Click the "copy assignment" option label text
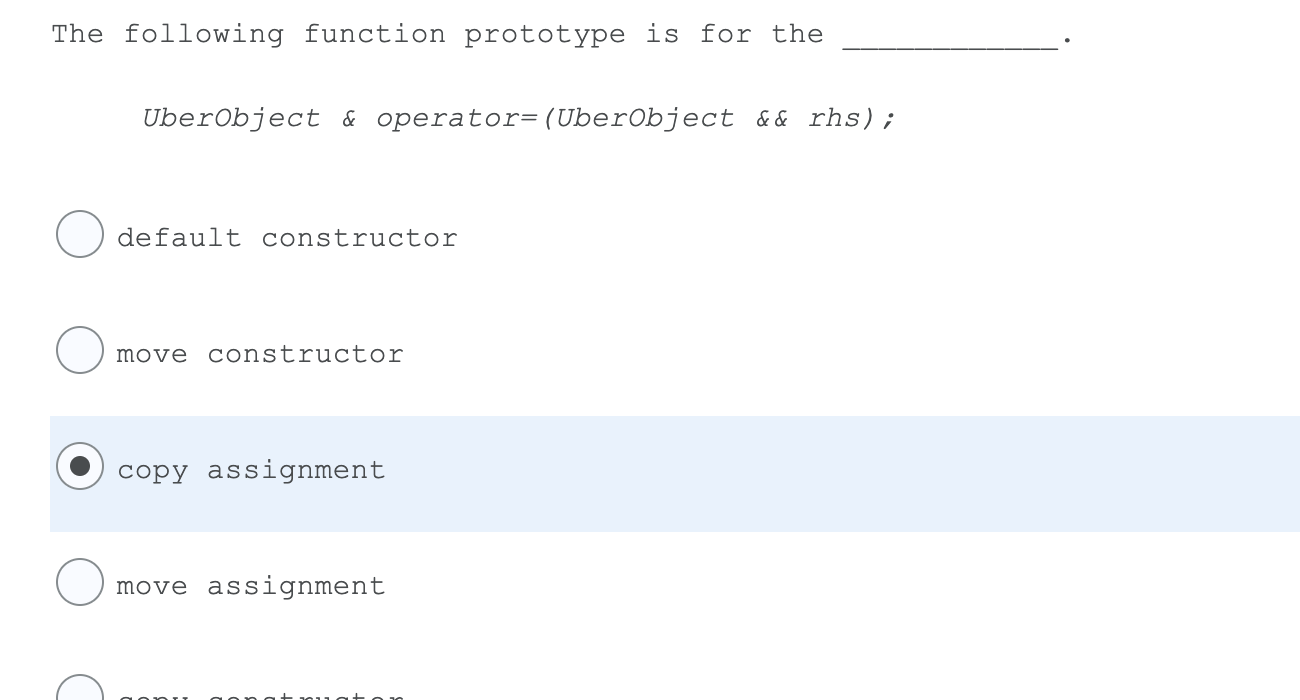 (x=250, y=469)
